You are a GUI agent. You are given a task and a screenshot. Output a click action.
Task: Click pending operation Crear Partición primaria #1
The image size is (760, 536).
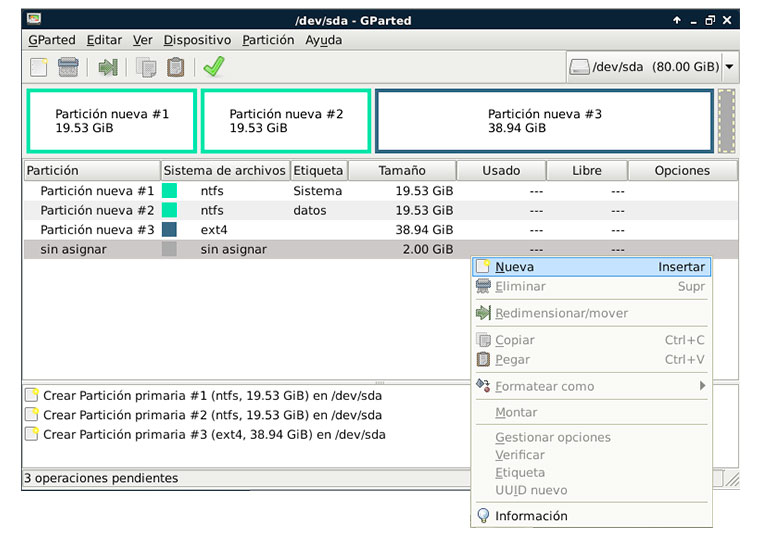(x=212, y=395)
